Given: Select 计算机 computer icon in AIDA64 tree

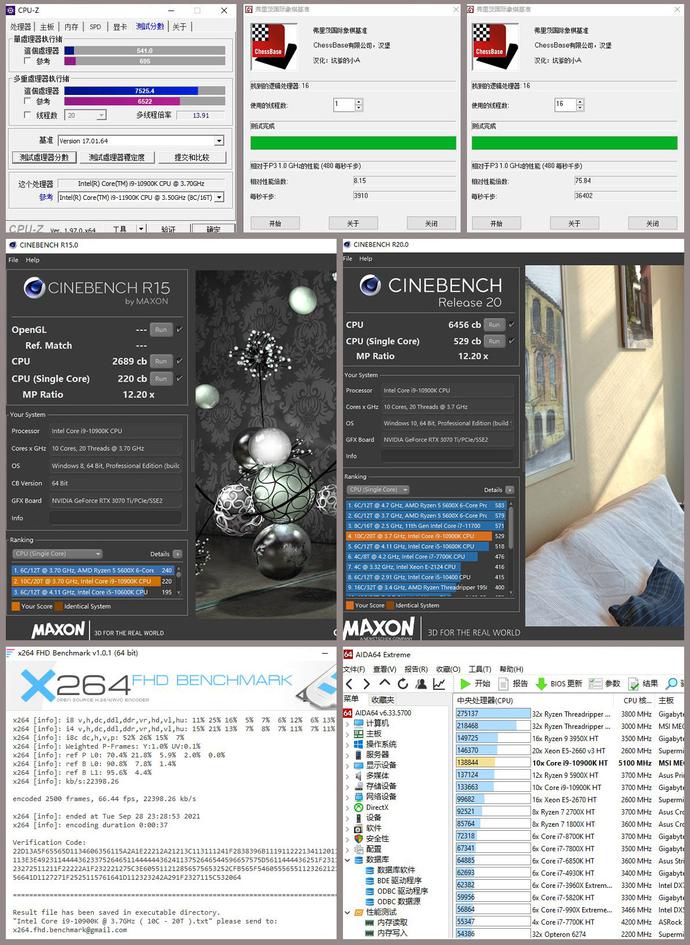Looking at the screenshot, I should coord(359,723).
